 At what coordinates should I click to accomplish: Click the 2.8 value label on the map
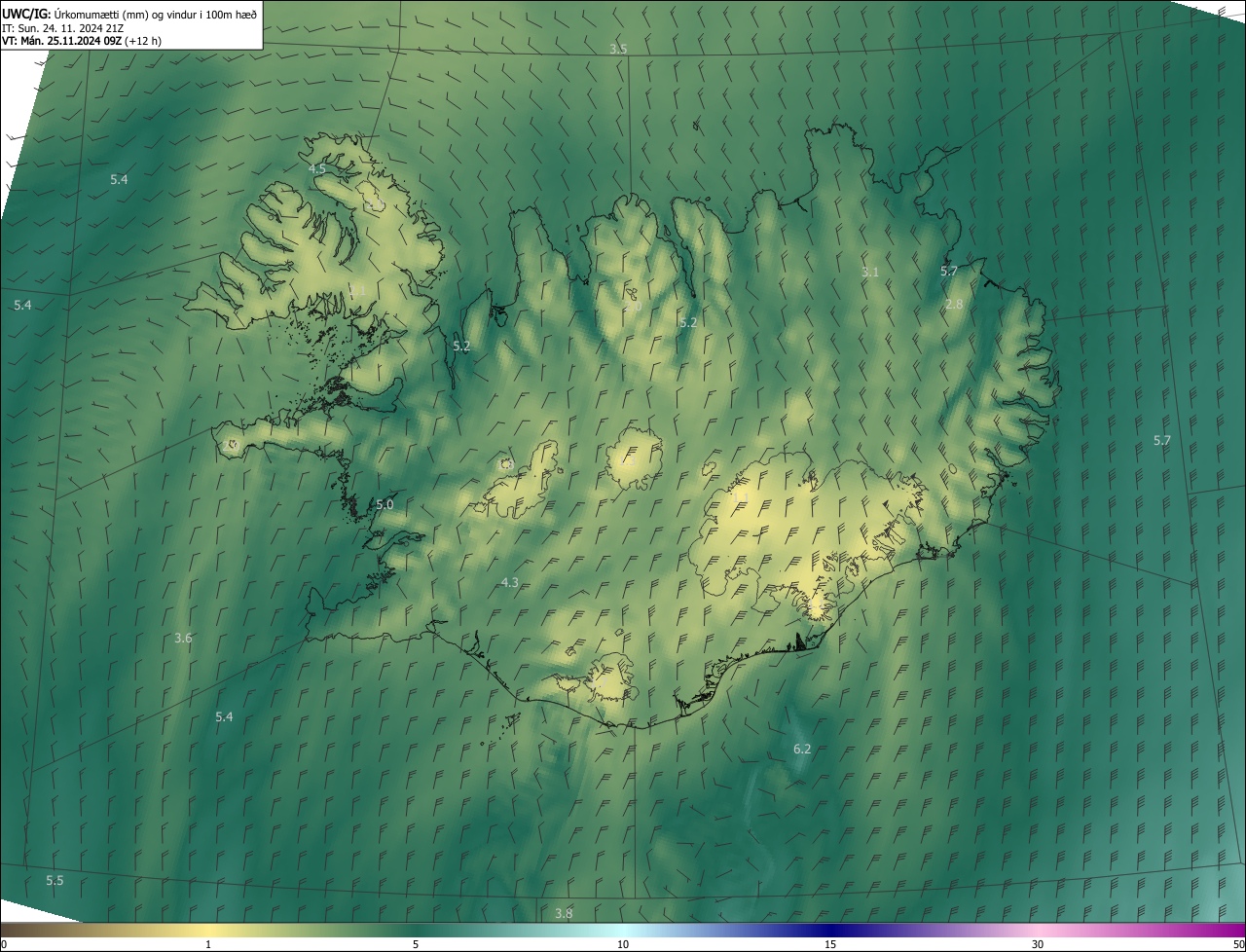point(954,304)
